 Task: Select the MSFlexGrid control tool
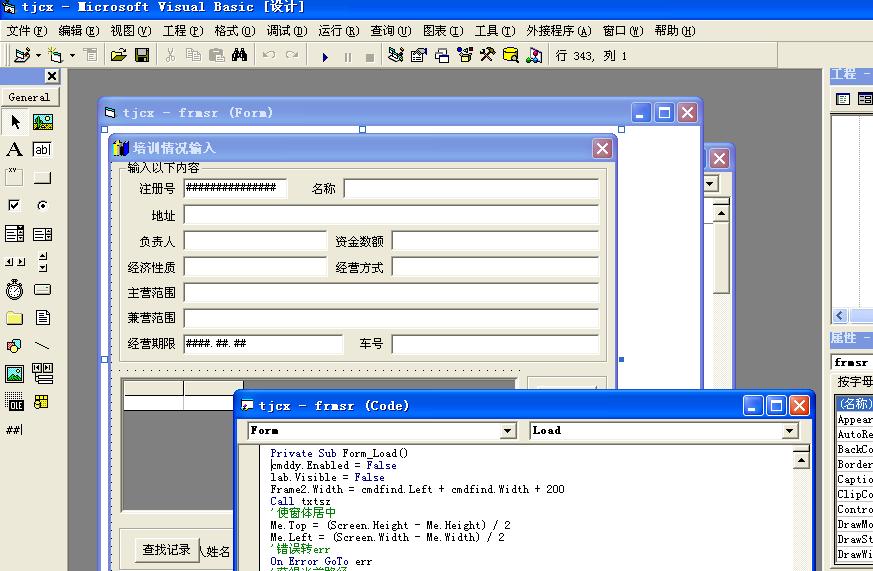43,402
